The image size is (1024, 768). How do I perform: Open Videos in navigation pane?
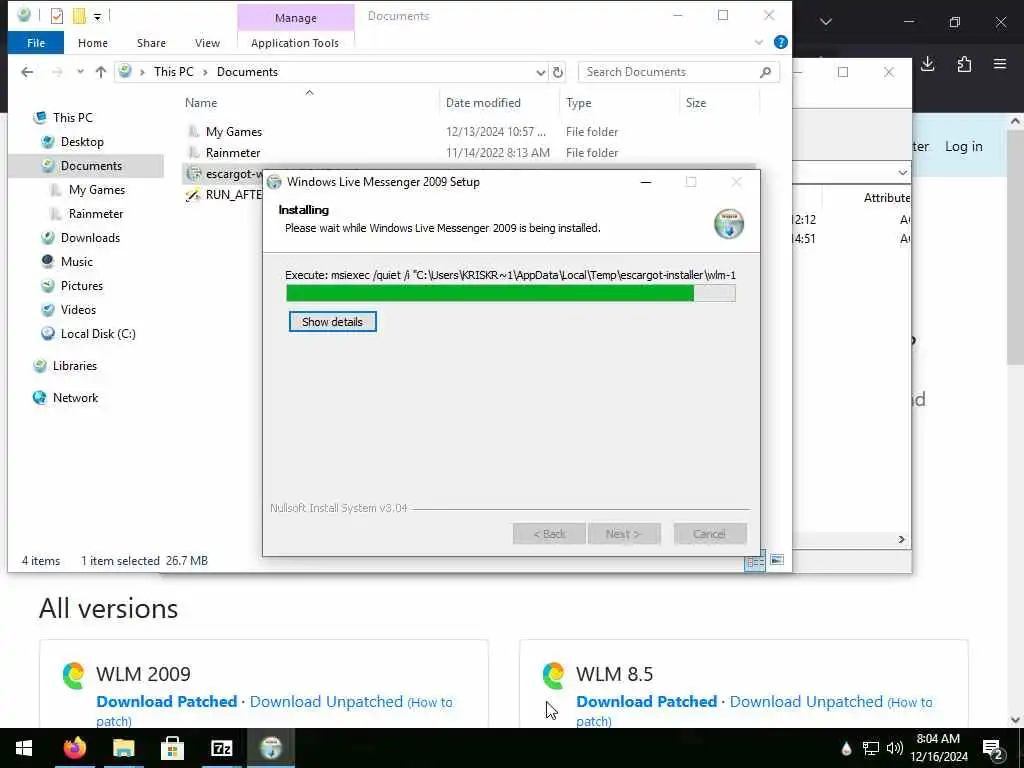78,310
